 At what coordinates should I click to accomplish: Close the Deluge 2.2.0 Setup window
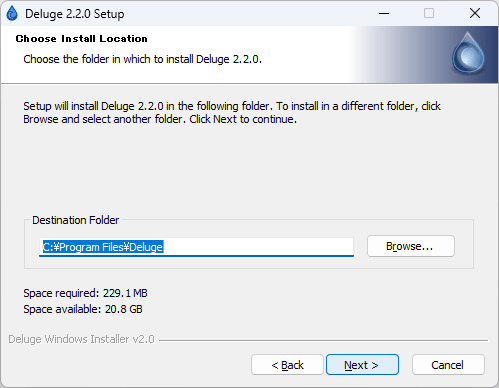coord(475,13)
